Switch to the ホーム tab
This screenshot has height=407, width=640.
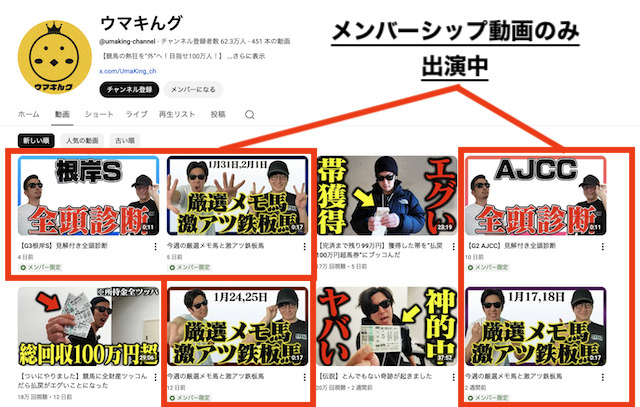point(29,115)
